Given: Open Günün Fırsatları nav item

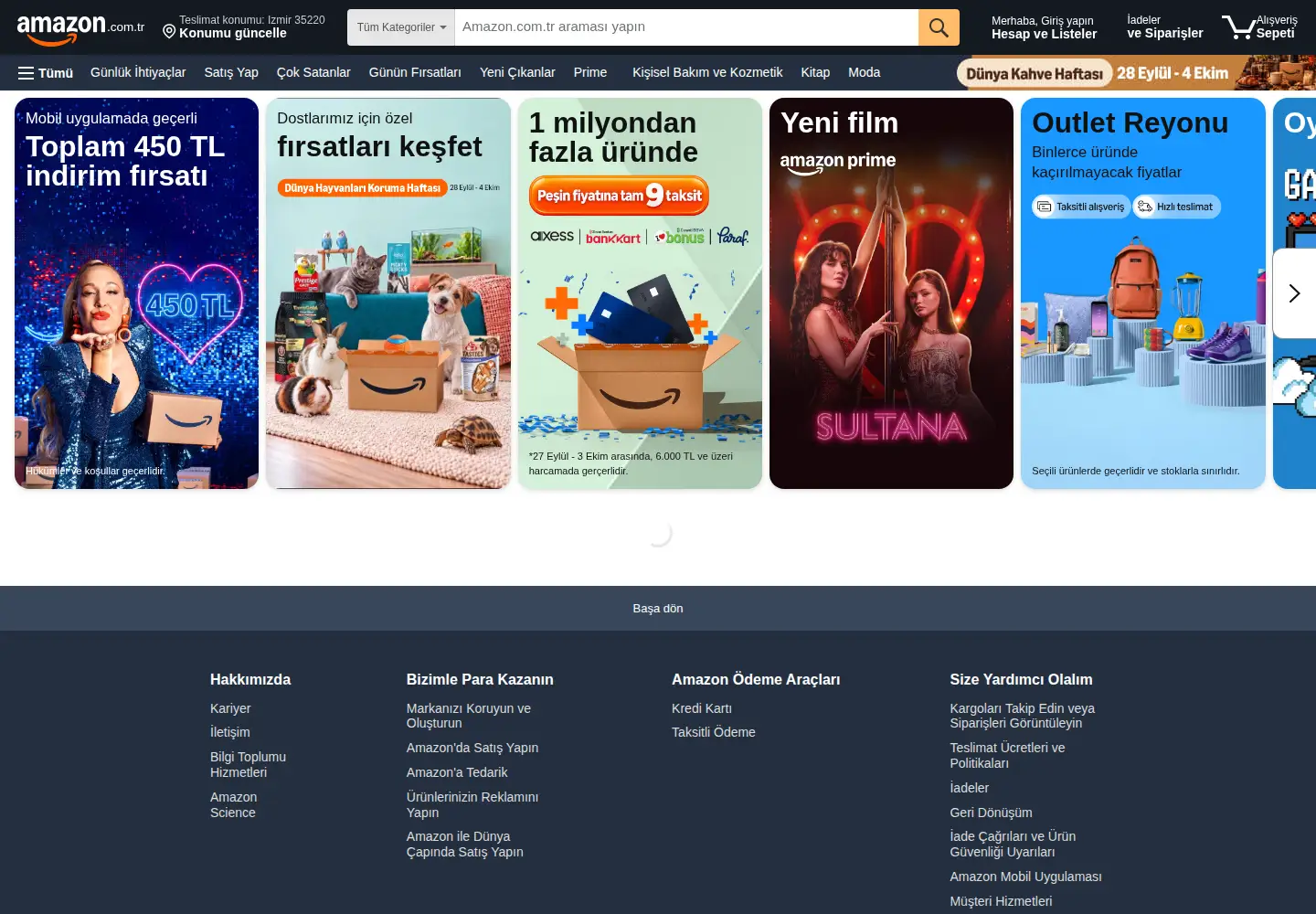Looking at the screenshot, I should click(415, 72).
